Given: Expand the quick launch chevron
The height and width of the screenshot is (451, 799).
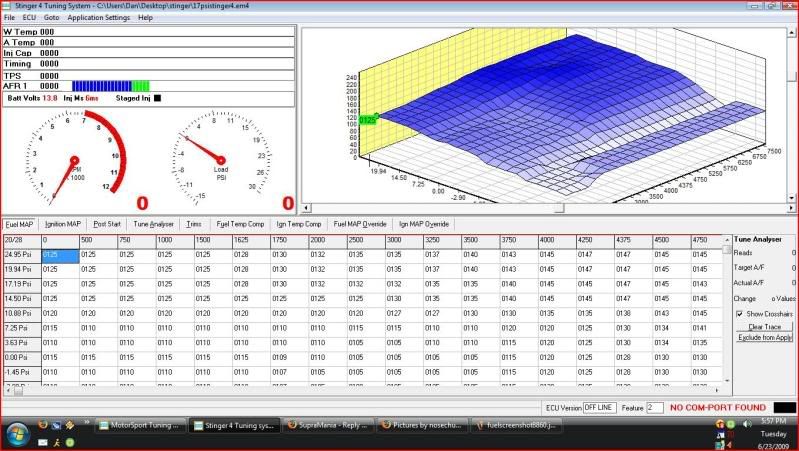Looking at the screenshot, I should [x=87, y=423].
